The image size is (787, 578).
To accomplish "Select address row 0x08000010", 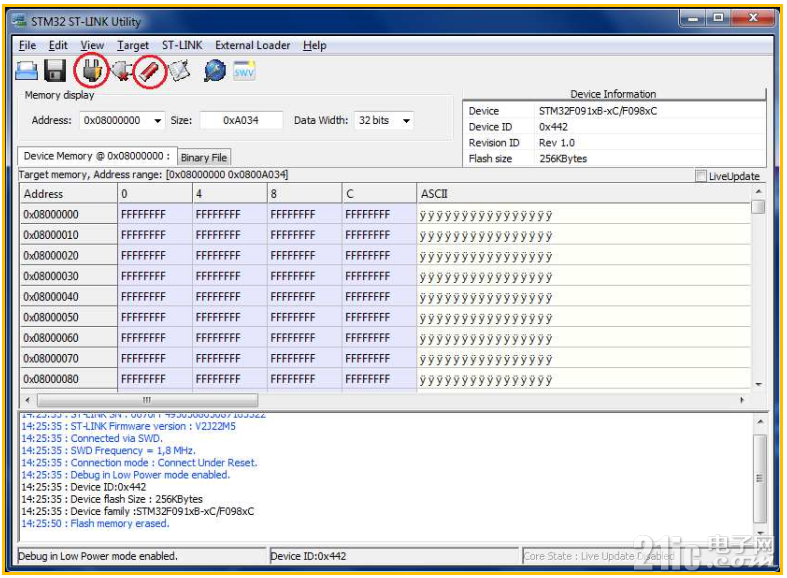I will coord(68,235).
